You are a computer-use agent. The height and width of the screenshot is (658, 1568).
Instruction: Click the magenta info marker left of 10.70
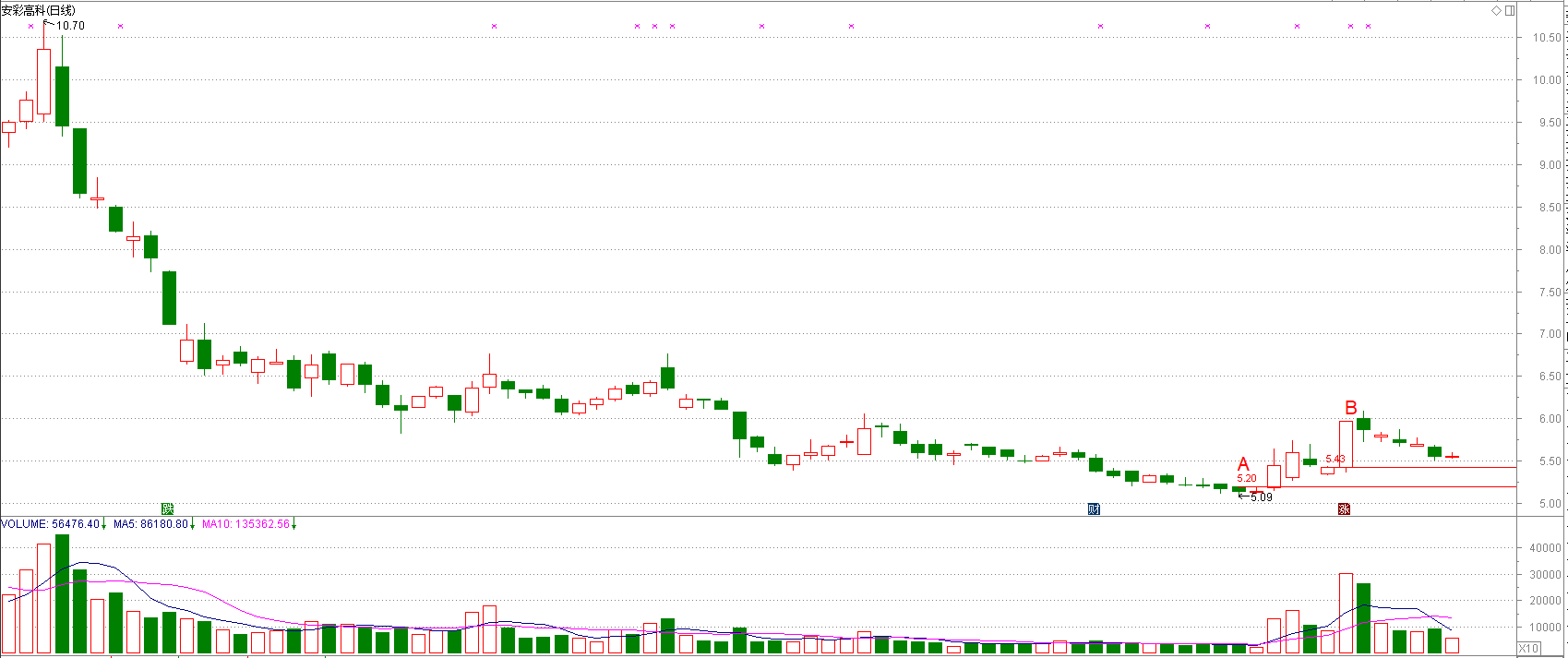[x=31, y=26]
